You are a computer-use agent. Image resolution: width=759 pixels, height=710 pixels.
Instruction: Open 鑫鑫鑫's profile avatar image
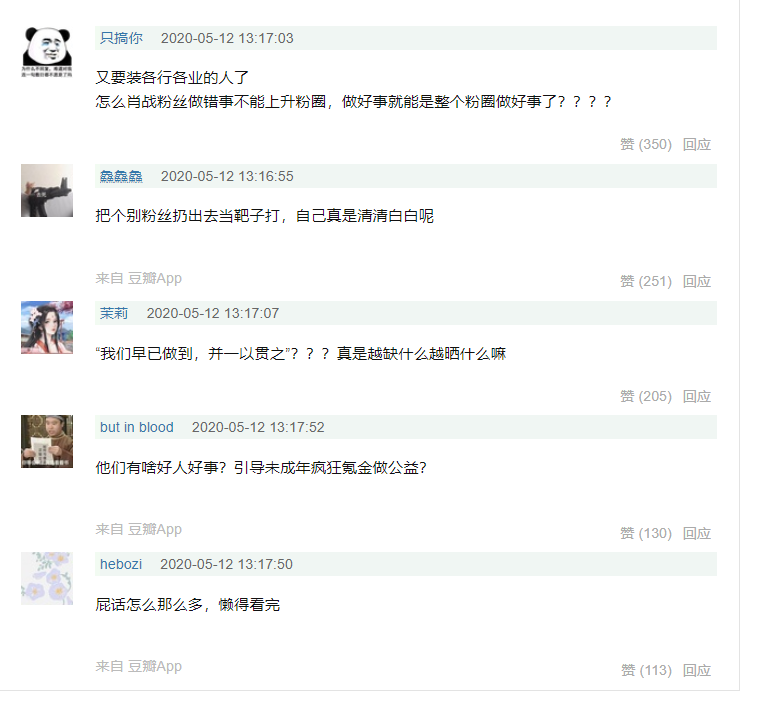(x=47, y=190)
